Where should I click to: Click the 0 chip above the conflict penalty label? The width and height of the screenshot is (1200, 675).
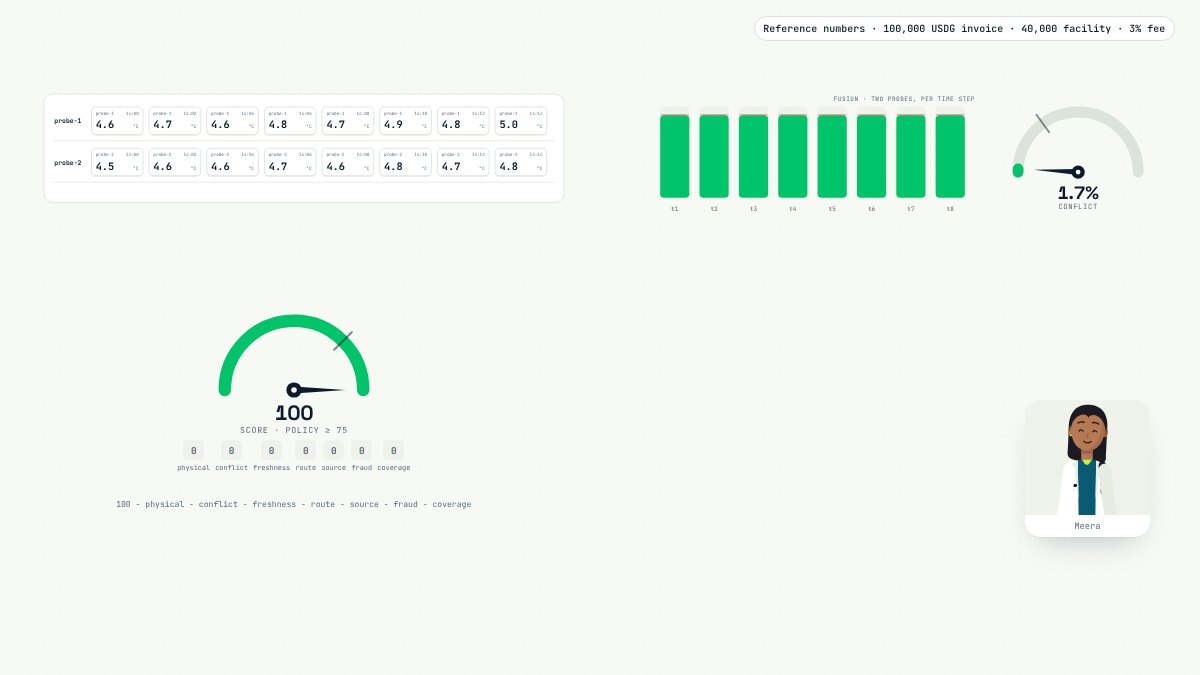tap(231, 451)
